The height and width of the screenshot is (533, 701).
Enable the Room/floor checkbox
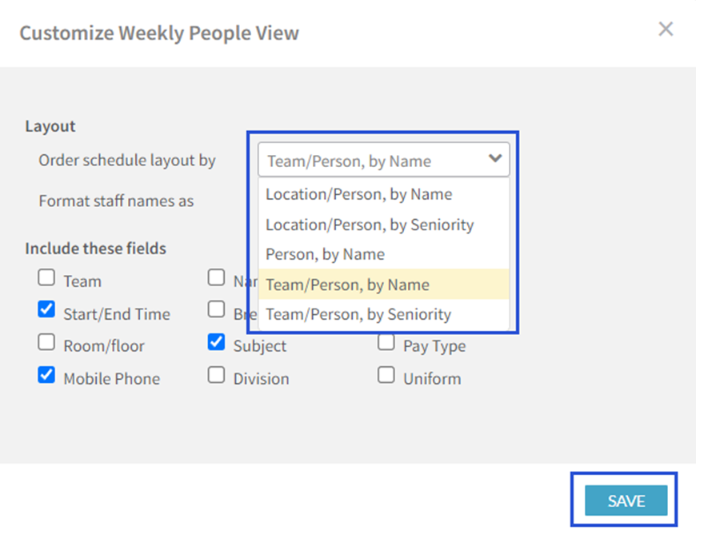(46, 342)
